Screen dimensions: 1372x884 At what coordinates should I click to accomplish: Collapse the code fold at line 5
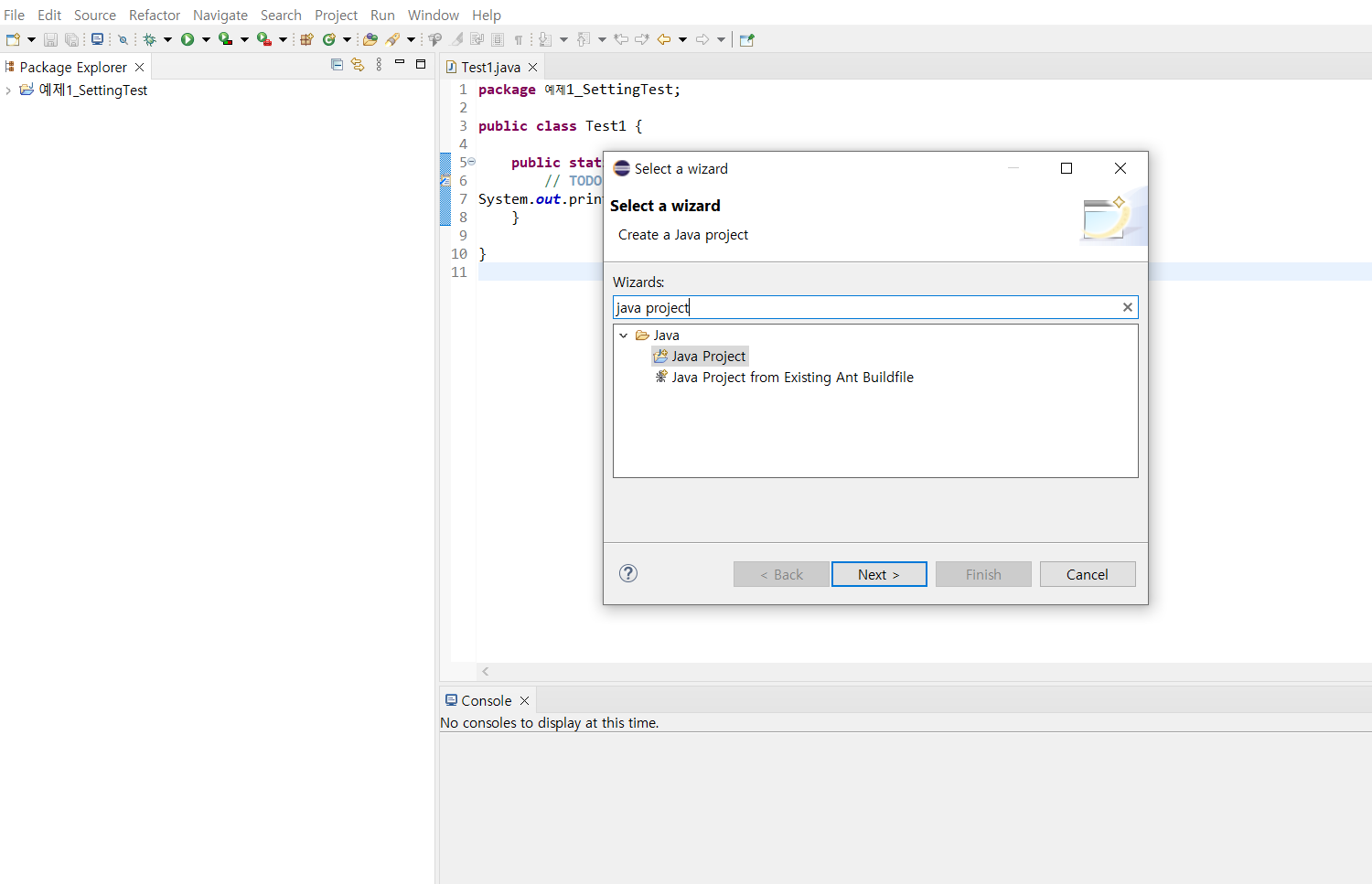point(472,162)
